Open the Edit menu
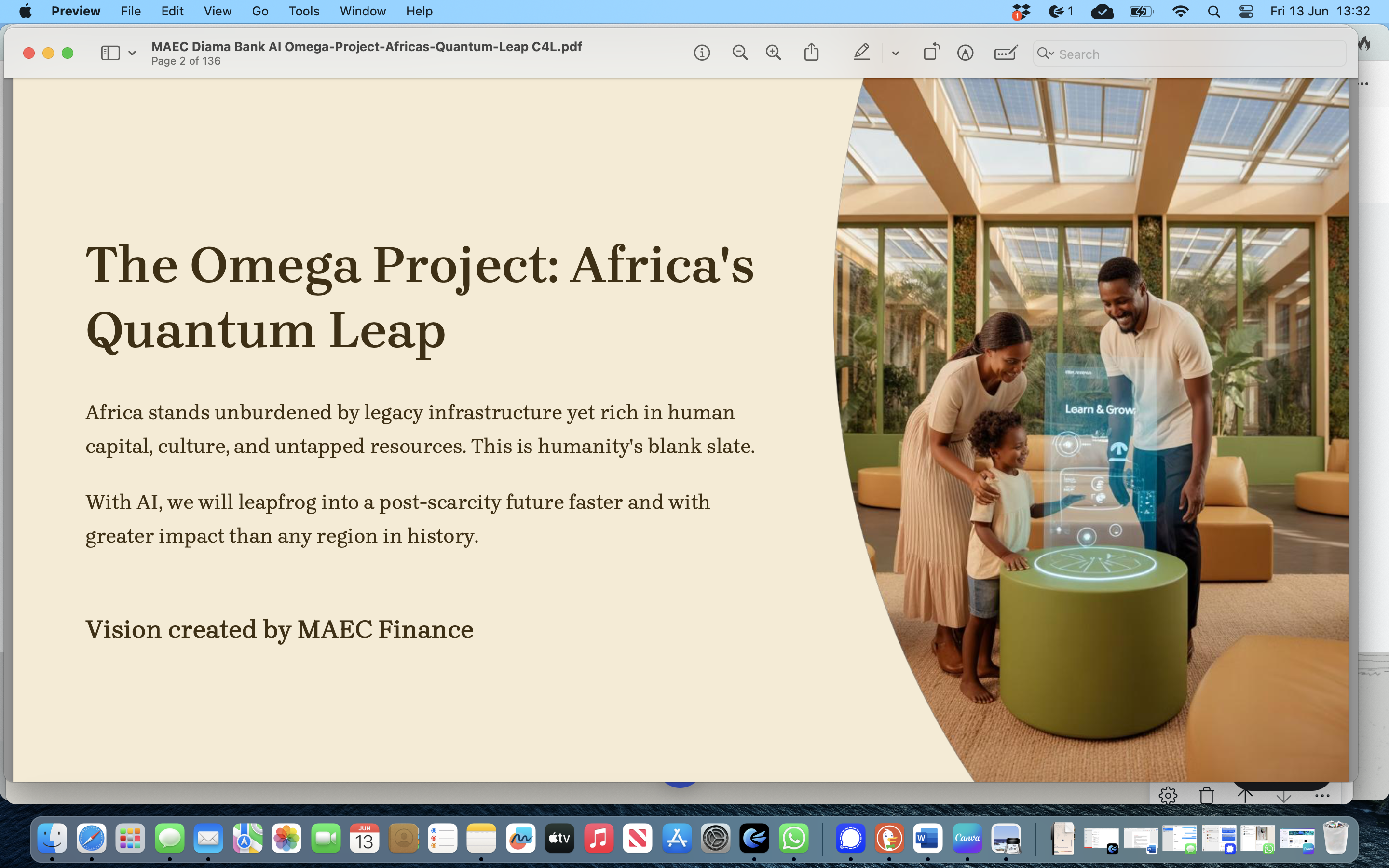This screenshot has width=1389, height=868. point(172,12)
